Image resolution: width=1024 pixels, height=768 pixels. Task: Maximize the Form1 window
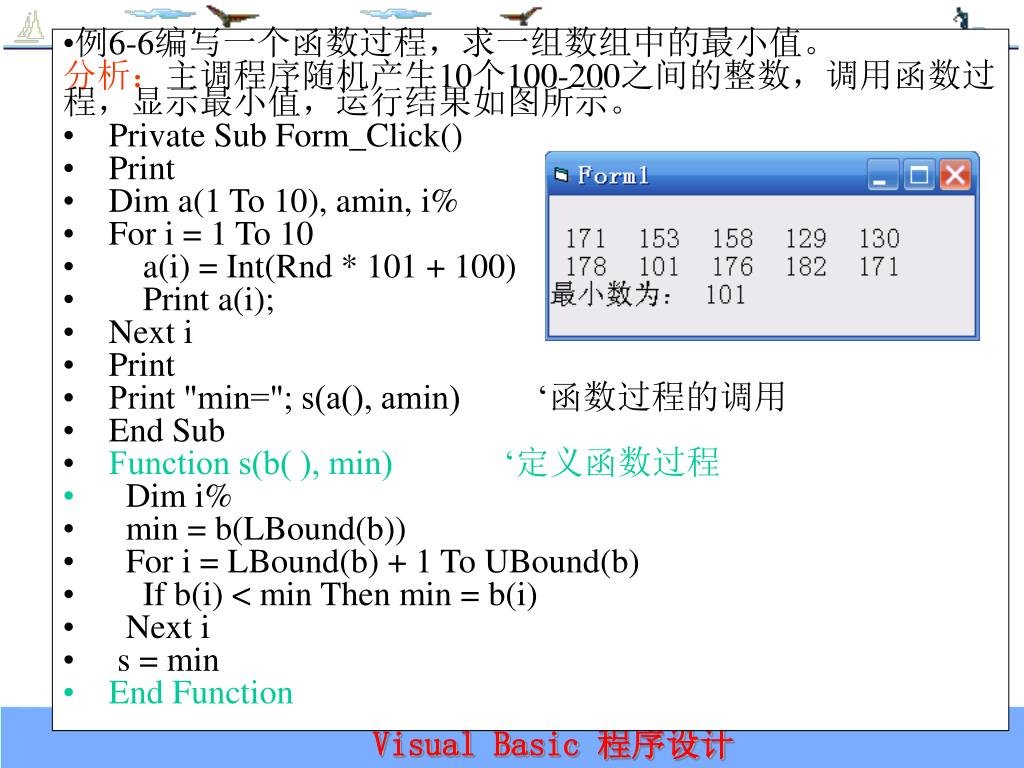pyautogui.click(x=919, y=175)
